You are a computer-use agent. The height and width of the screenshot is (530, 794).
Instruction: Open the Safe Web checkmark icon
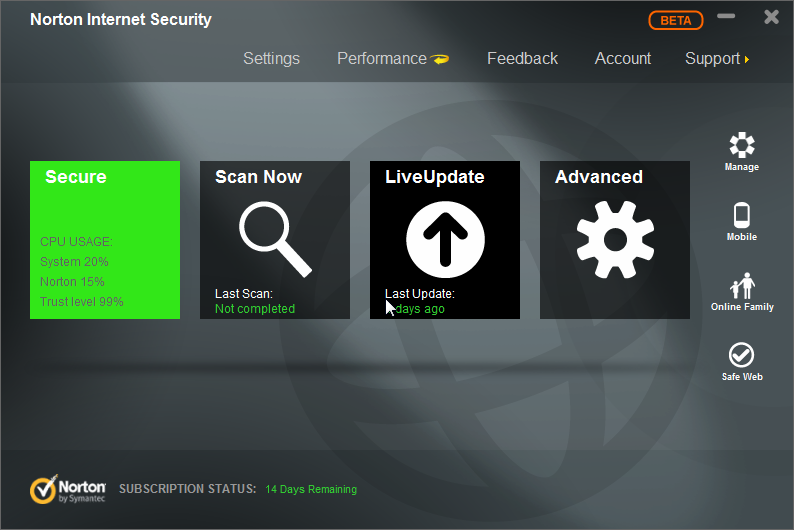pos(741,355)
